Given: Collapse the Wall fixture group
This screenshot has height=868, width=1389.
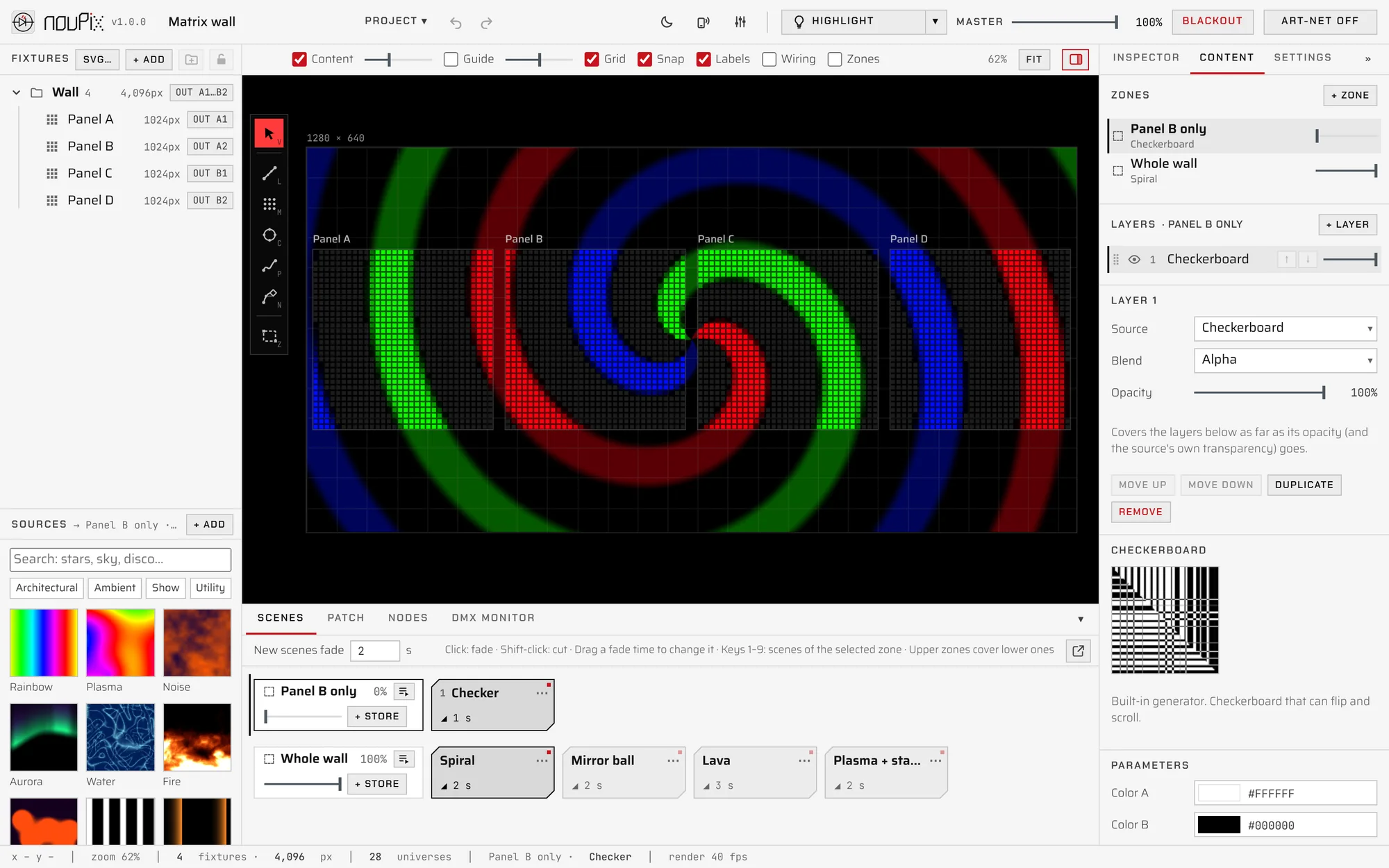Looking at the screenshot, I should [16, 92].
